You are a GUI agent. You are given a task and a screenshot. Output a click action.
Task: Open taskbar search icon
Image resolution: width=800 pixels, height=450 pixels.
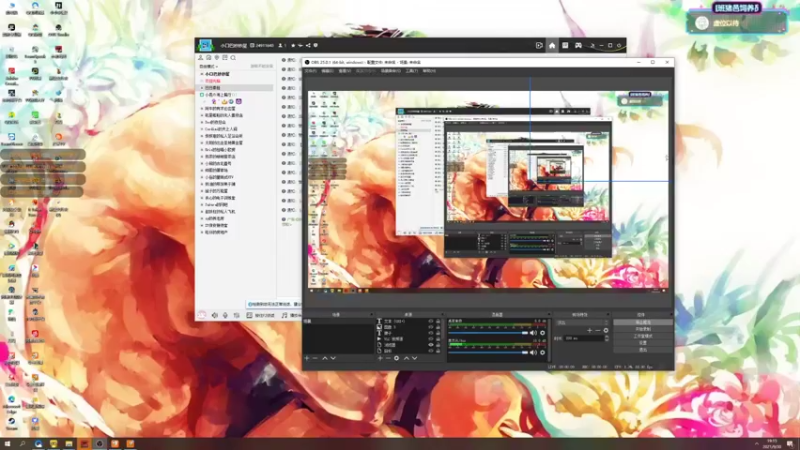tap(22, 443)
